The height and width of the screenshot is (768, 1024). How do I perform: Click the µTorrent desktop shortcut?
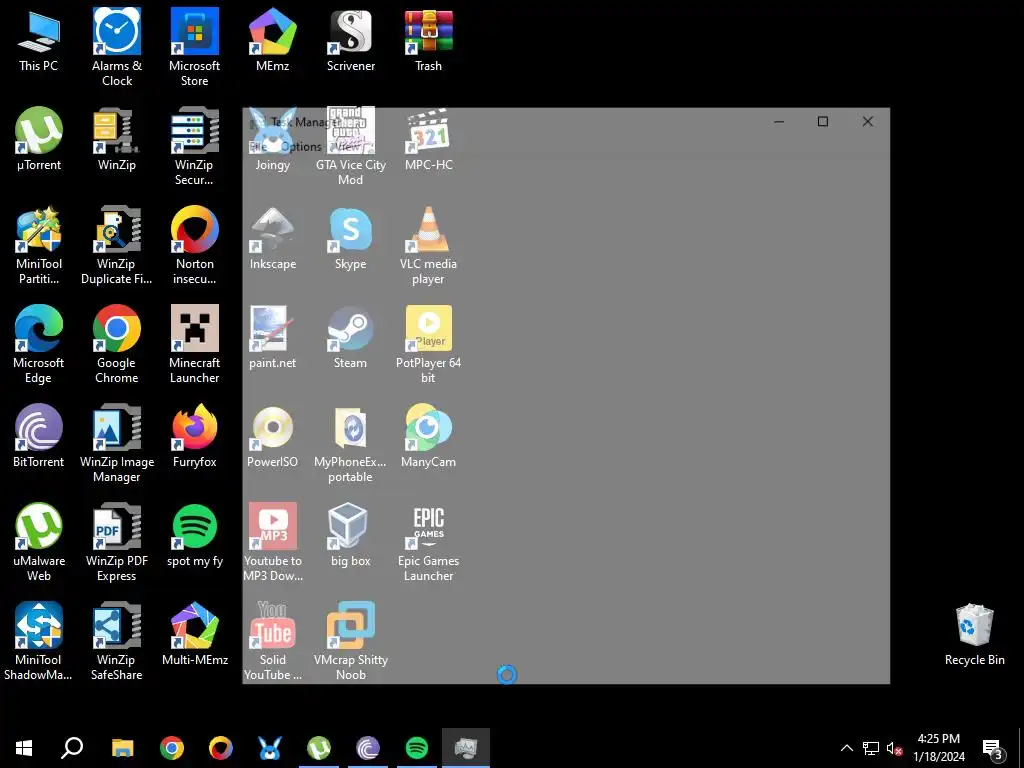tap(39, 139)
